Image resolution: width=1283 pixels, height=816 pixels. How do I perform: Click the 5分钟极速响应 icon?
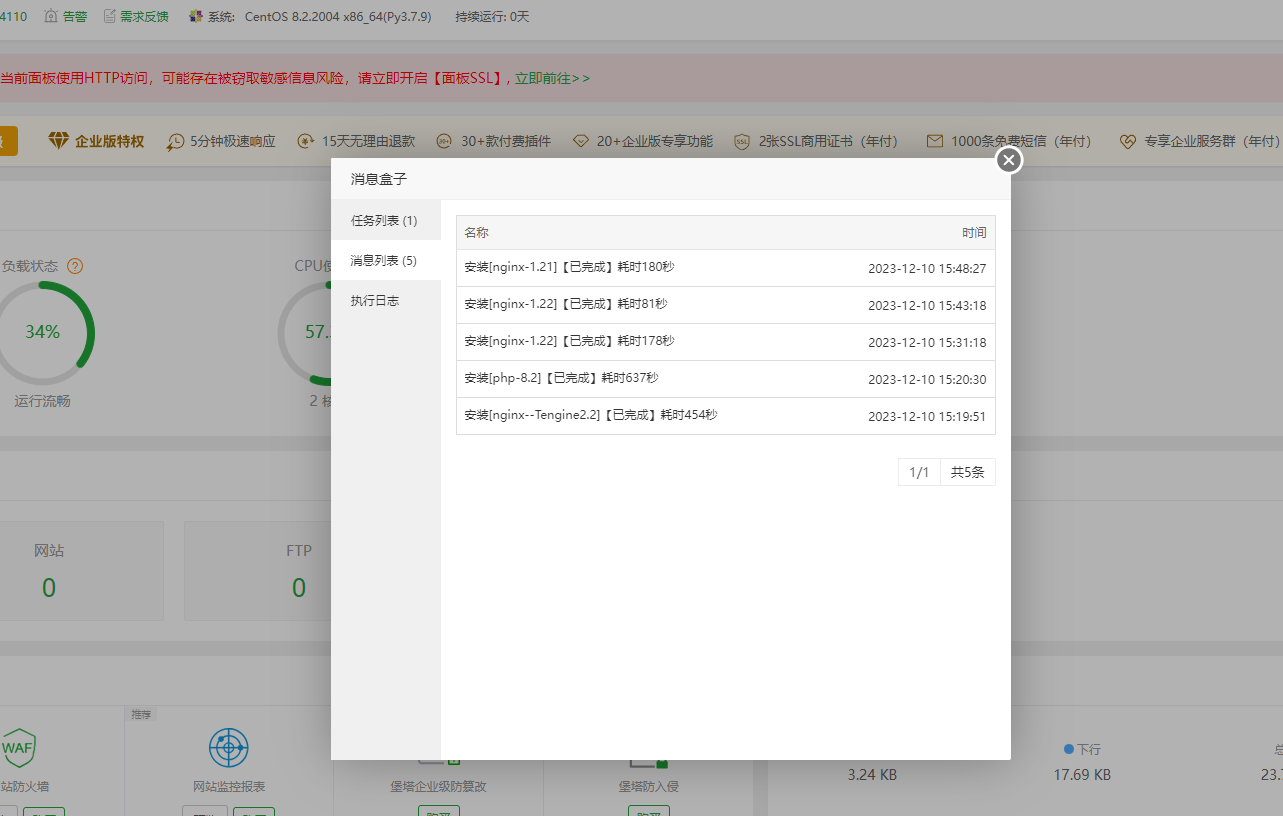coord(176,141)
